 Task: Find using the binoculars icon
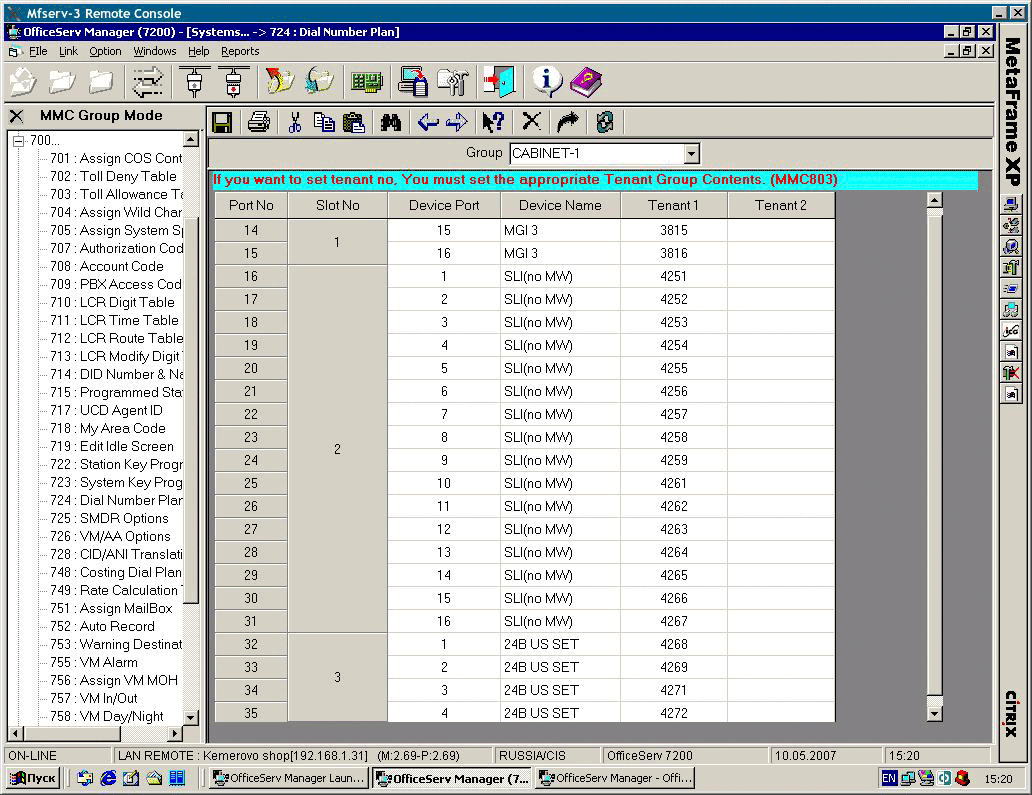[391, 122]
